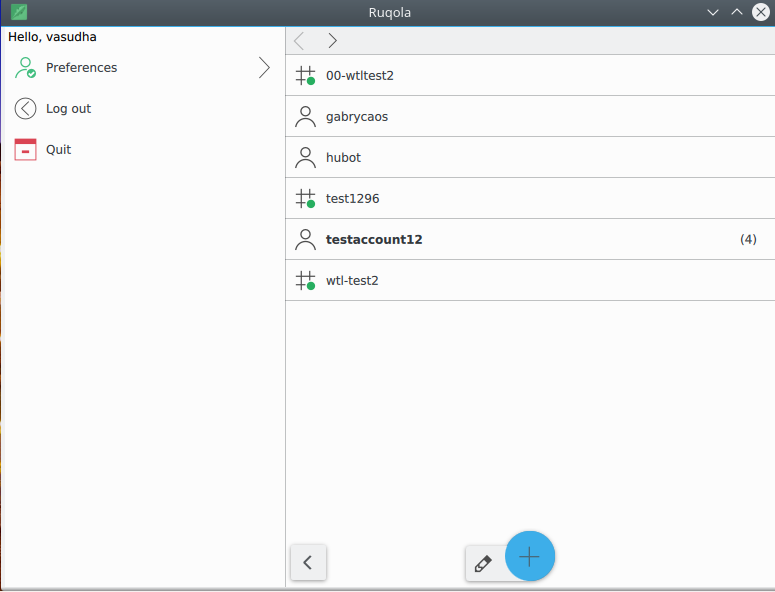The height and width of the screenshot is (592, 775).
Task: Click the Preferences user icon
Action: pos(26,68)
